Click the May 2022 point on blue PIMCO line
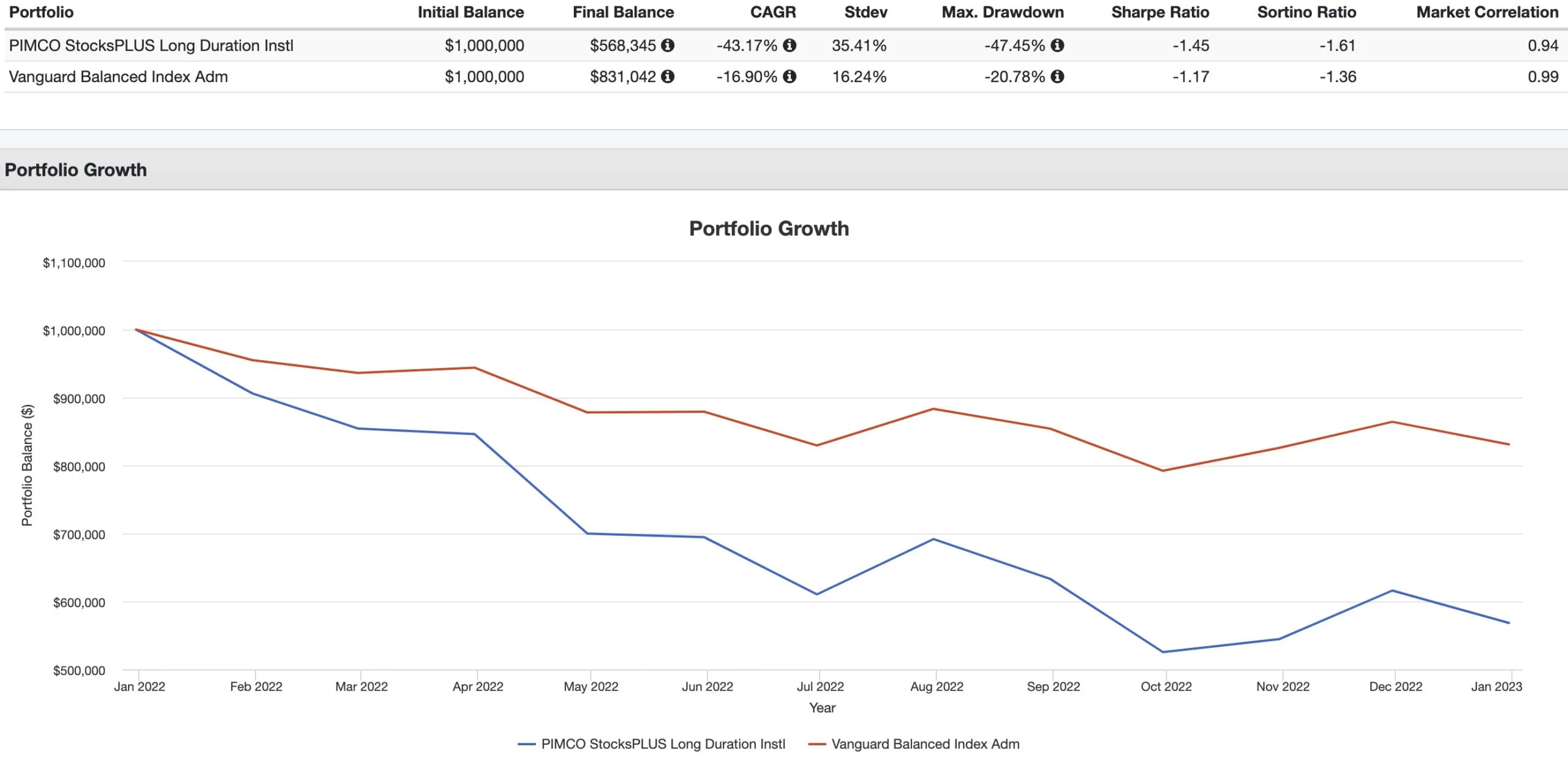This screenshot has width=1568, height=760. pyautogui.click(x=587, y=533)
